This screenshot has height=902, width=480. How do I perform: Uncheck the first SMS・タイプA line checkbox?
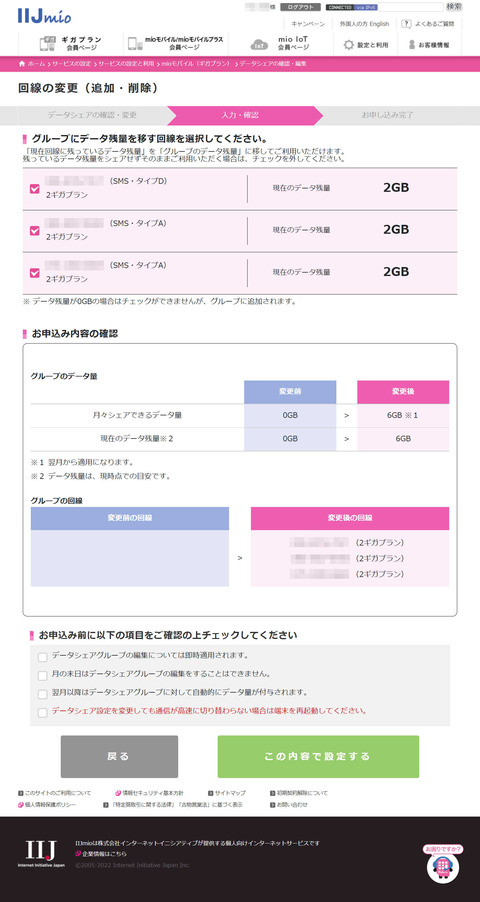point(35,231)
